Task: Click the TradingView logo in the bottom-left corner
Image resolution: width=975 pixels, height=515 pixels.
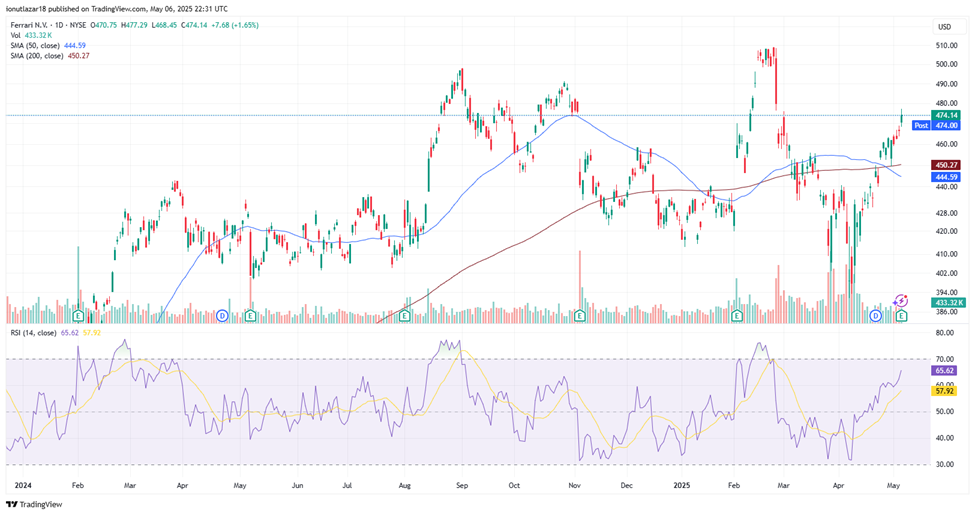Action: [x=35, y=504]
